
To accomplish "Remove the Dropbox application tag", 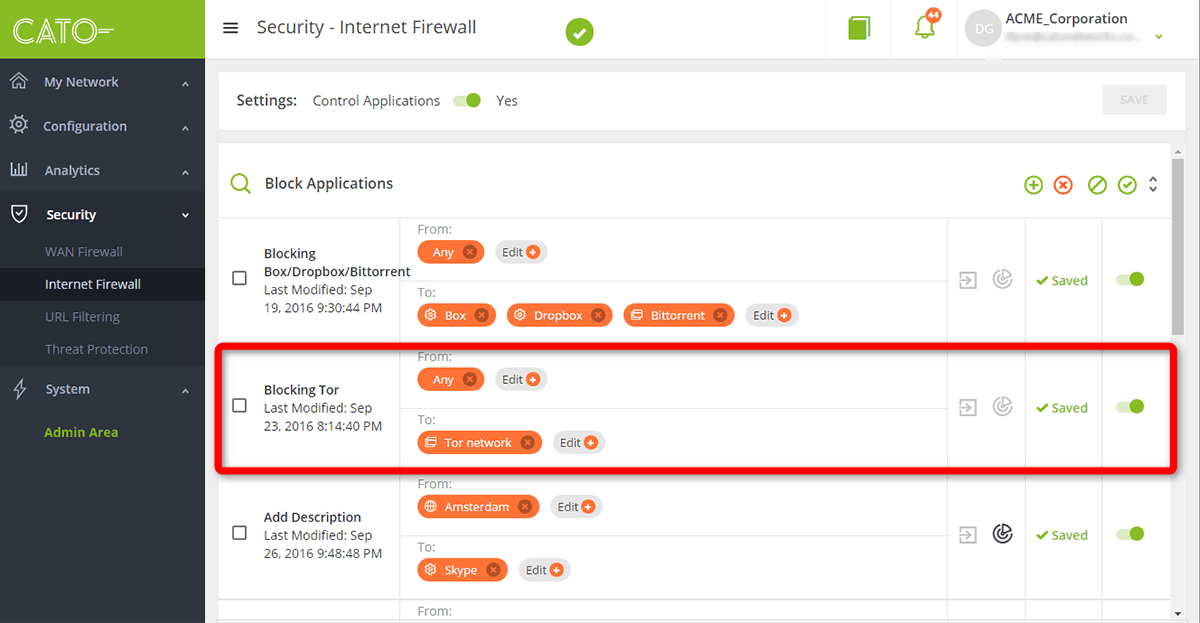I will coord(598,315).
